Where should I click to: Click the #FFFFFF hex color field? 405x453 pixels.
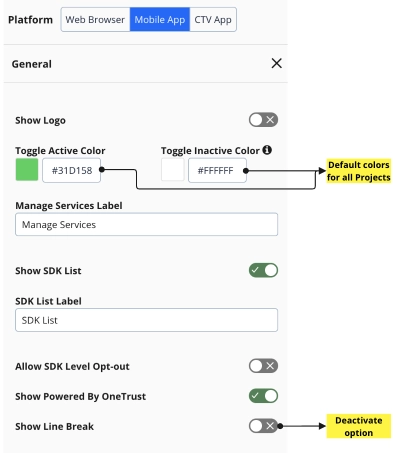coord(217,170)
